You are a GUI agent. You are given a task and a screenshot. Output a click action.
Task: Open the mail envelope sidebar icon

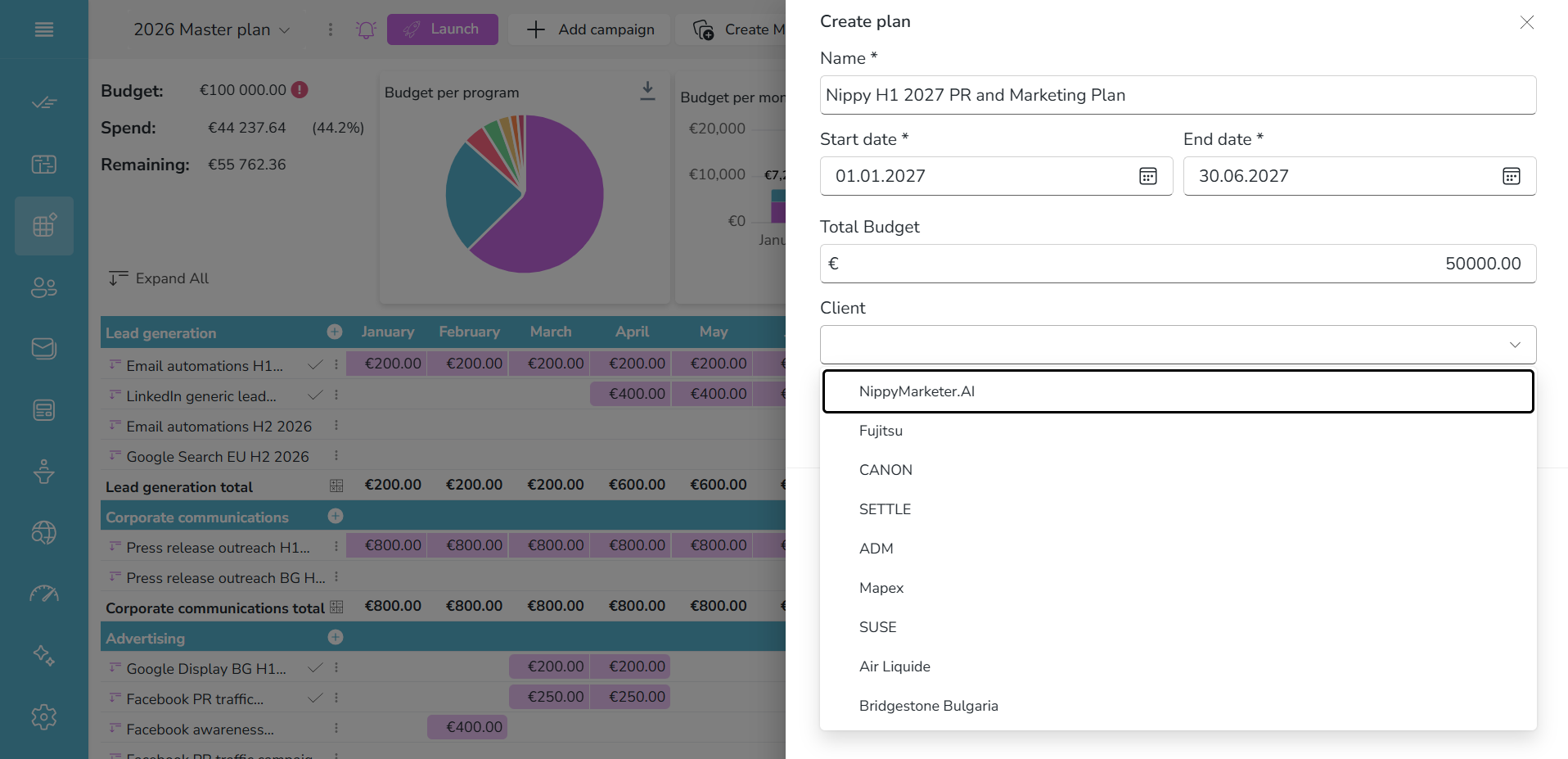(44, 349)
